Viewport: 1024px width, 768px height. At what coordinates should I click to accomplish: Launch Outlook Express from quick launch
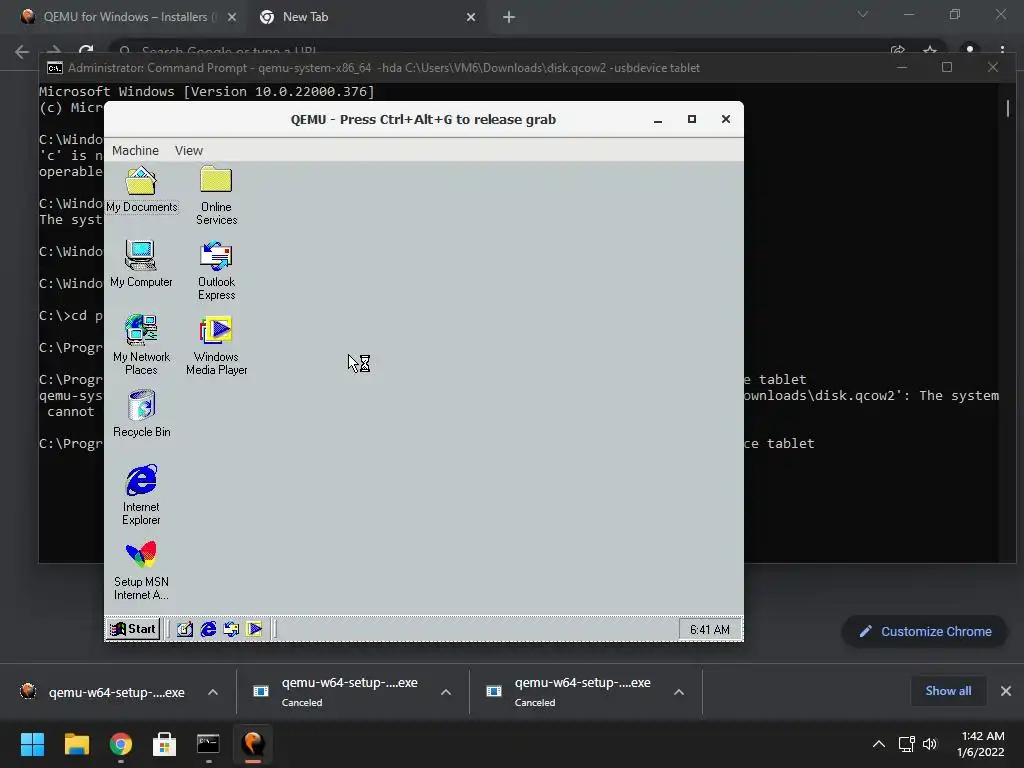231,629
